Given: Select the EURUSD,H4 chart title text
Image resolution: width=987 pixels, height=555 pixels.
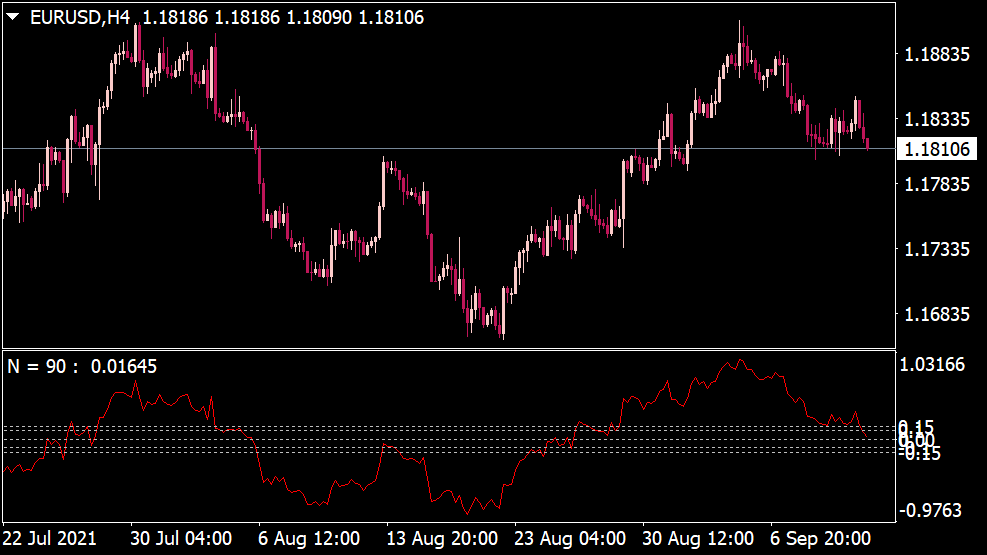Looking at the screenshot, I should click(x=80, y=18).
